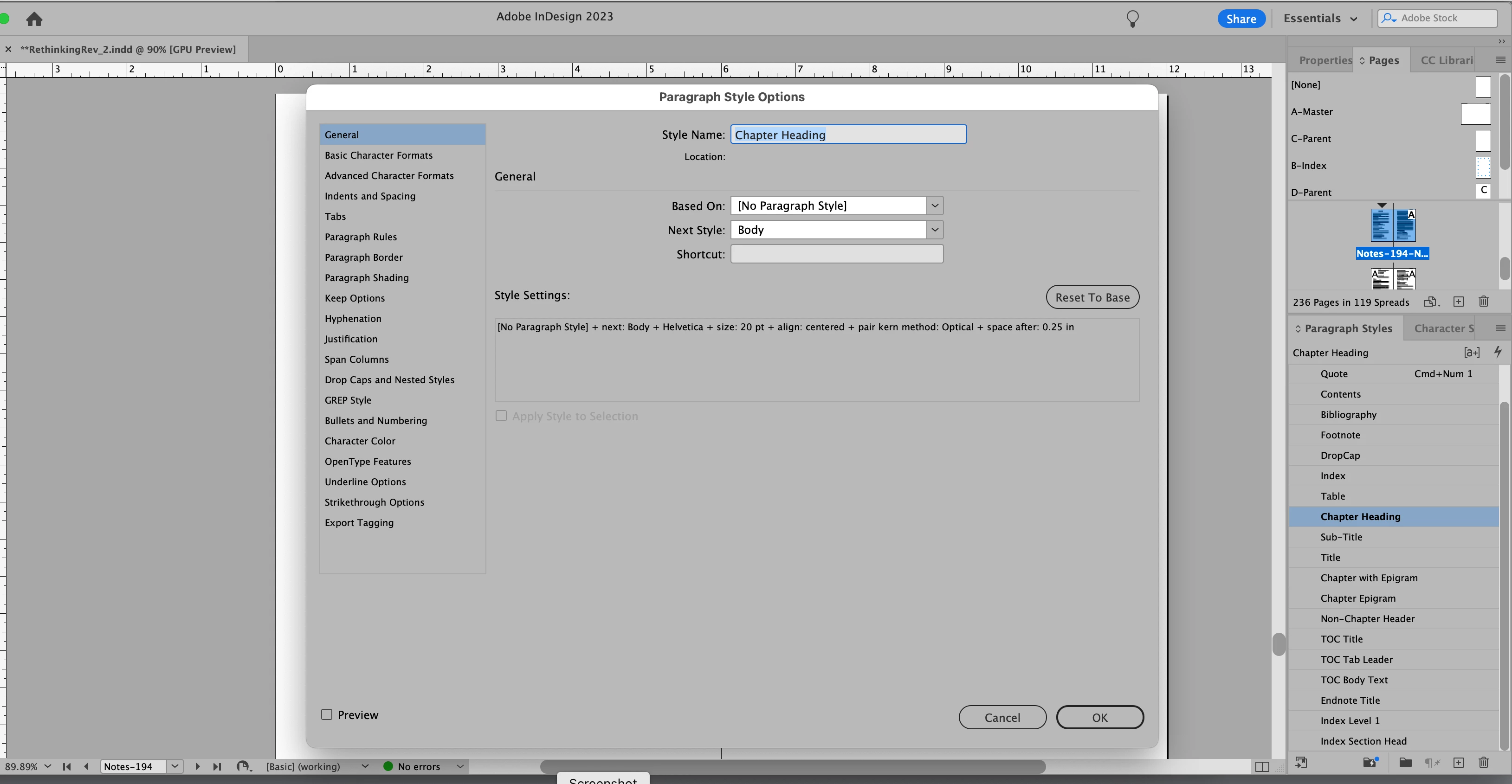Select the Chapter Epigram paragraph style
Screen dimensions: 1512x784
(1357, 598)
